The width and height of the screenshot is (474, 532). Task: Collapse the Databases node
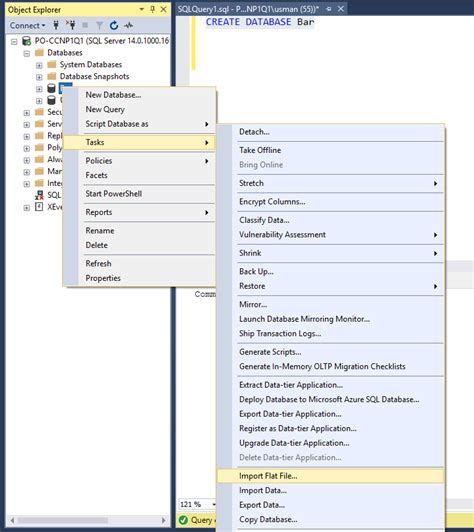(x=27, y=54)
